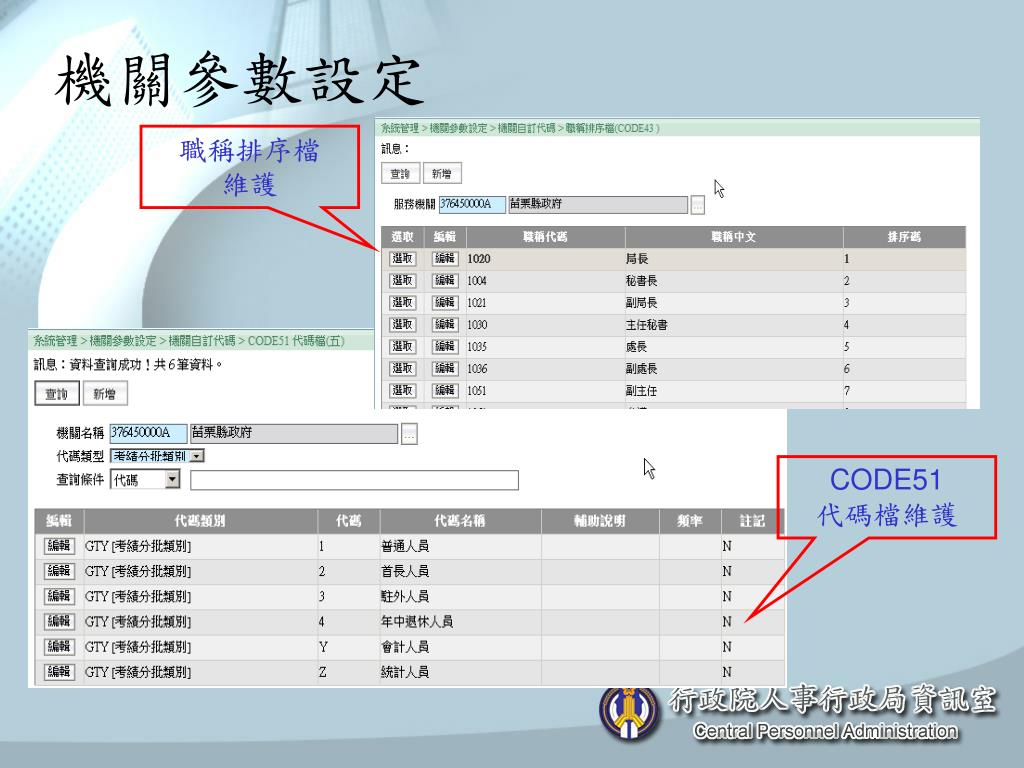The image size is (1024, 768).
Task: Click 編輯 for 會計人員 row
Action: [59, 647]
